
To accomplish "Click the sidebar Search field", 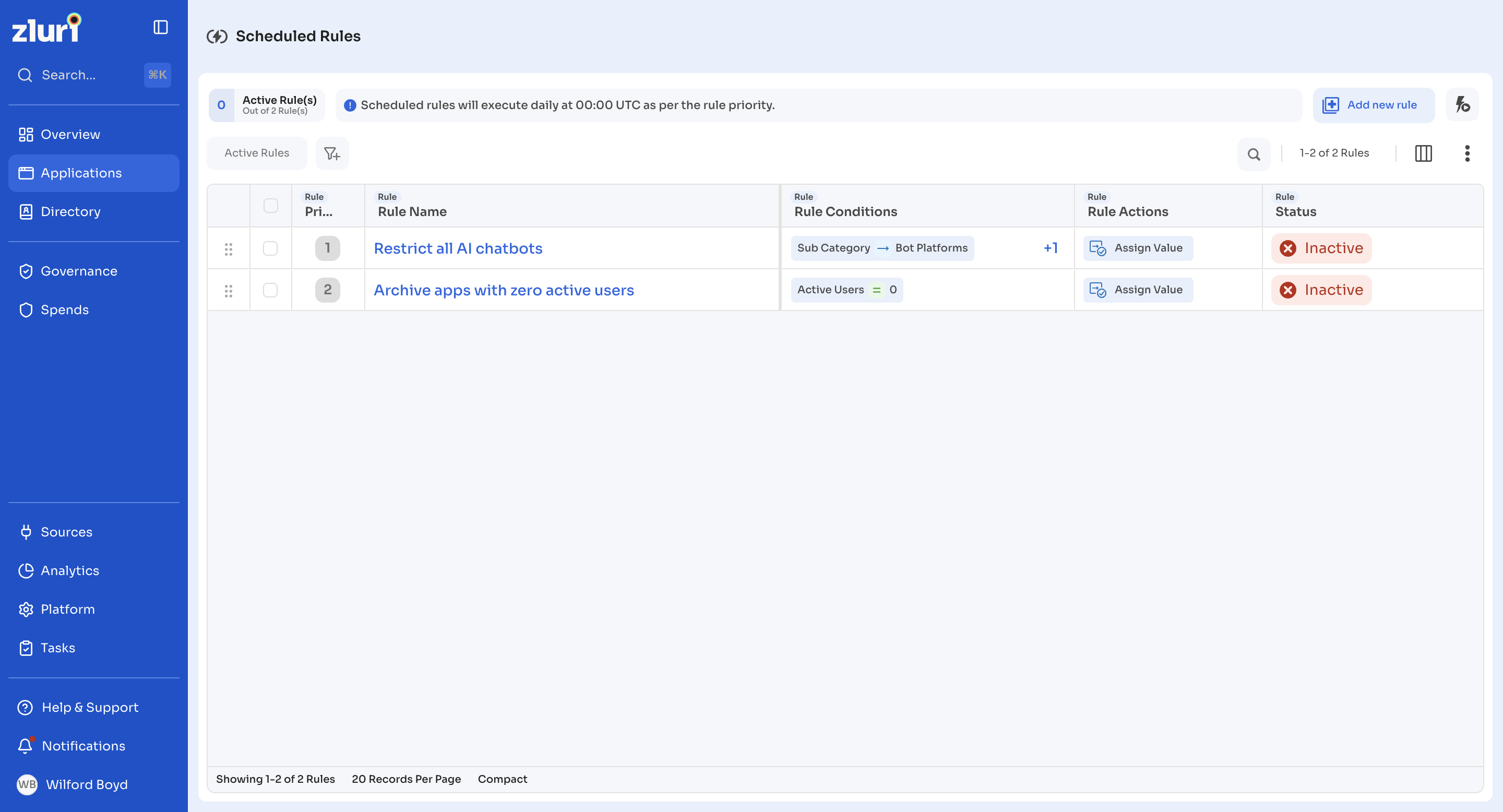I will pos(94,75).
